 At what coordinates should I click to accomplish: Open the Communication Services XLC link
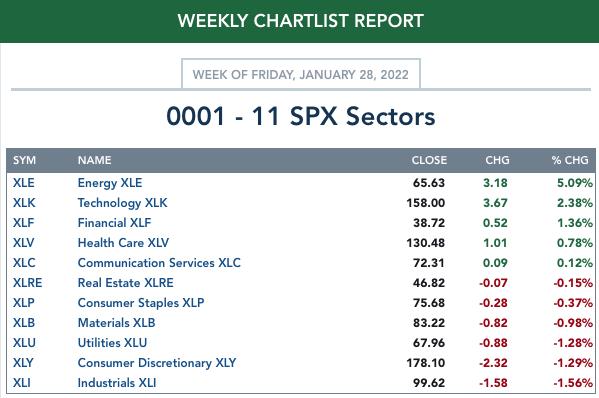pos(159,263)
